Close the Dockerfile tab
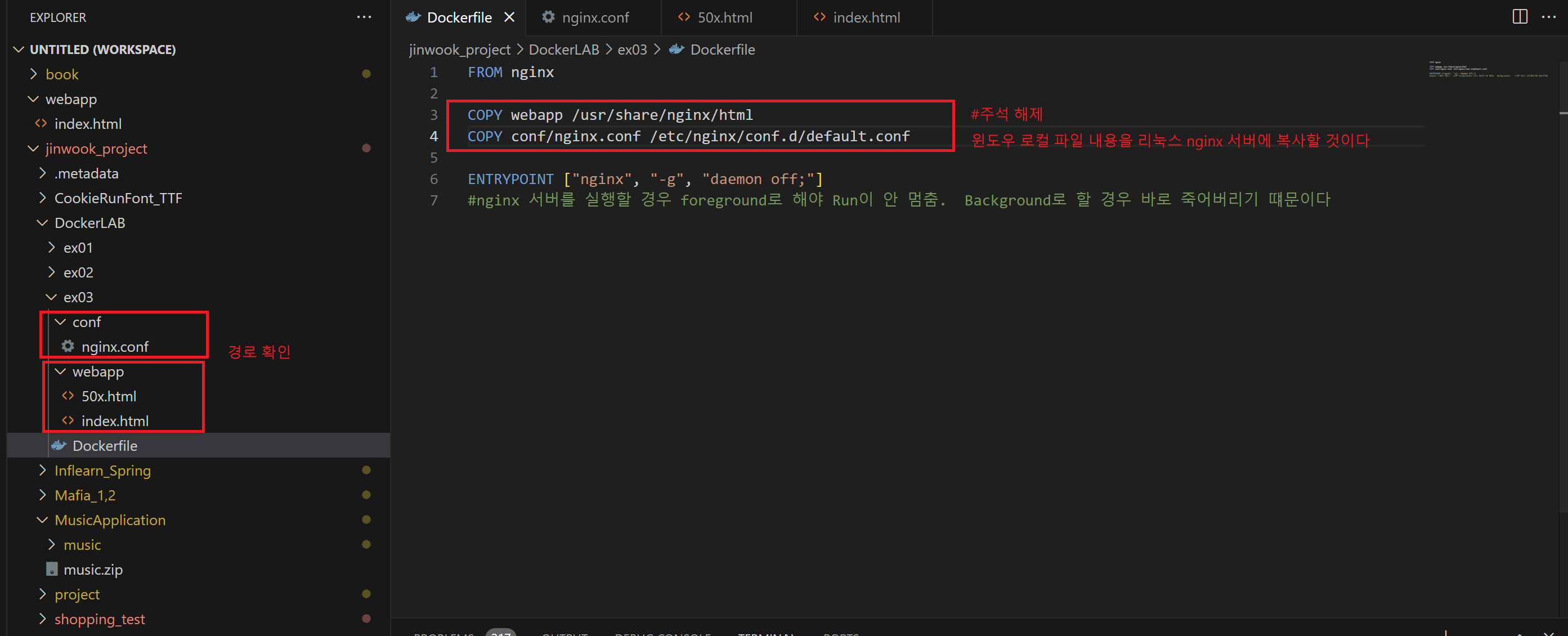 (x=509, y=17)
